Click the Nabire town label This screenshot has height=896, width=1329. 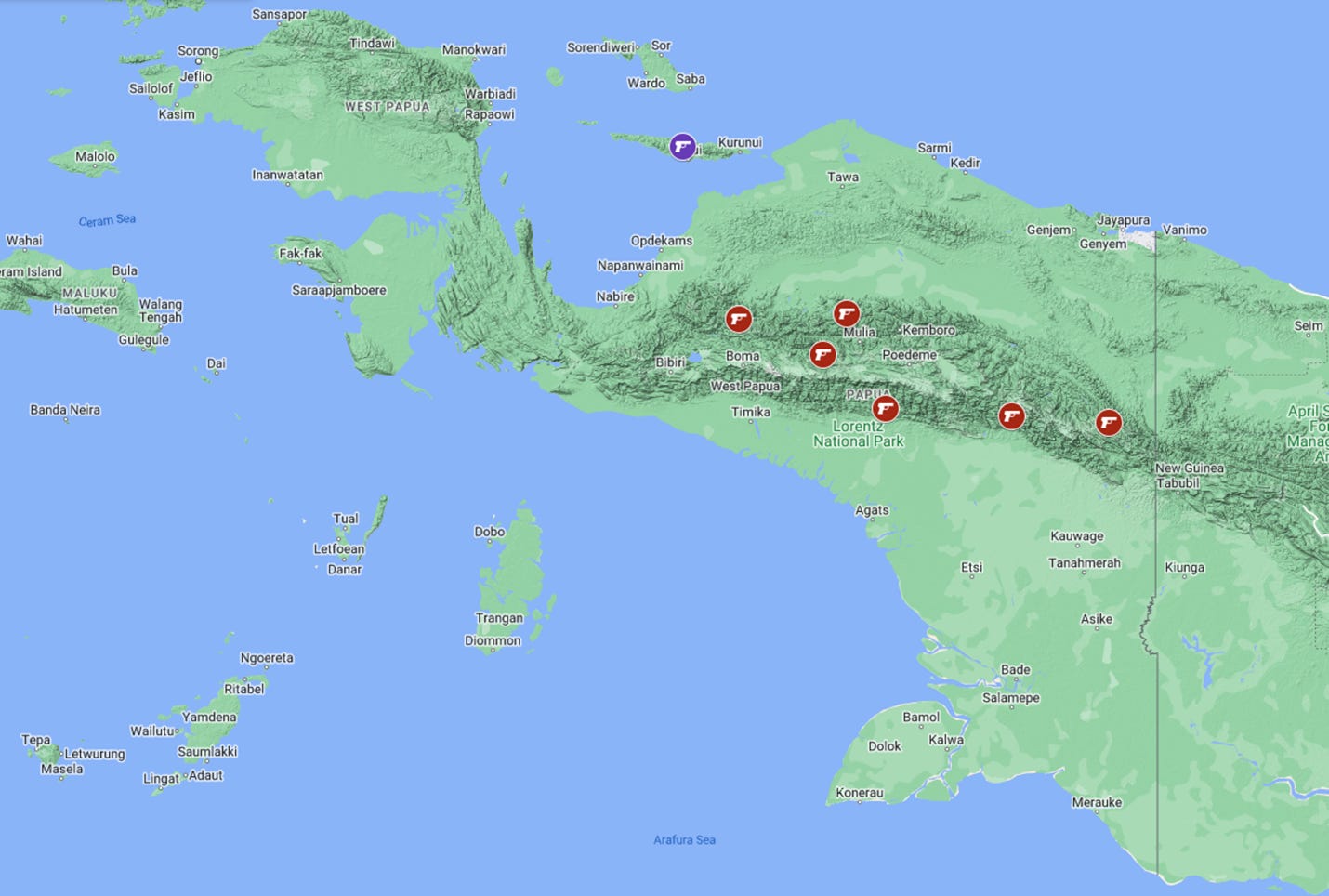click(x=614, y=296)
